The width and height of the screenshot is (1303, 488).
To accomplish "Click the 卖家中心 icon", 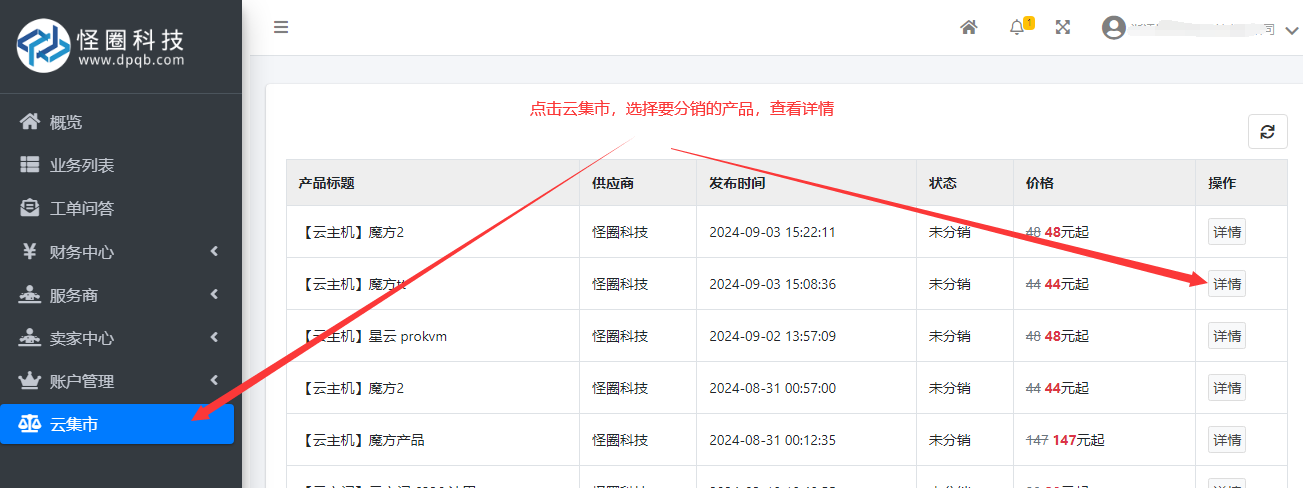I will pos(30,338).
